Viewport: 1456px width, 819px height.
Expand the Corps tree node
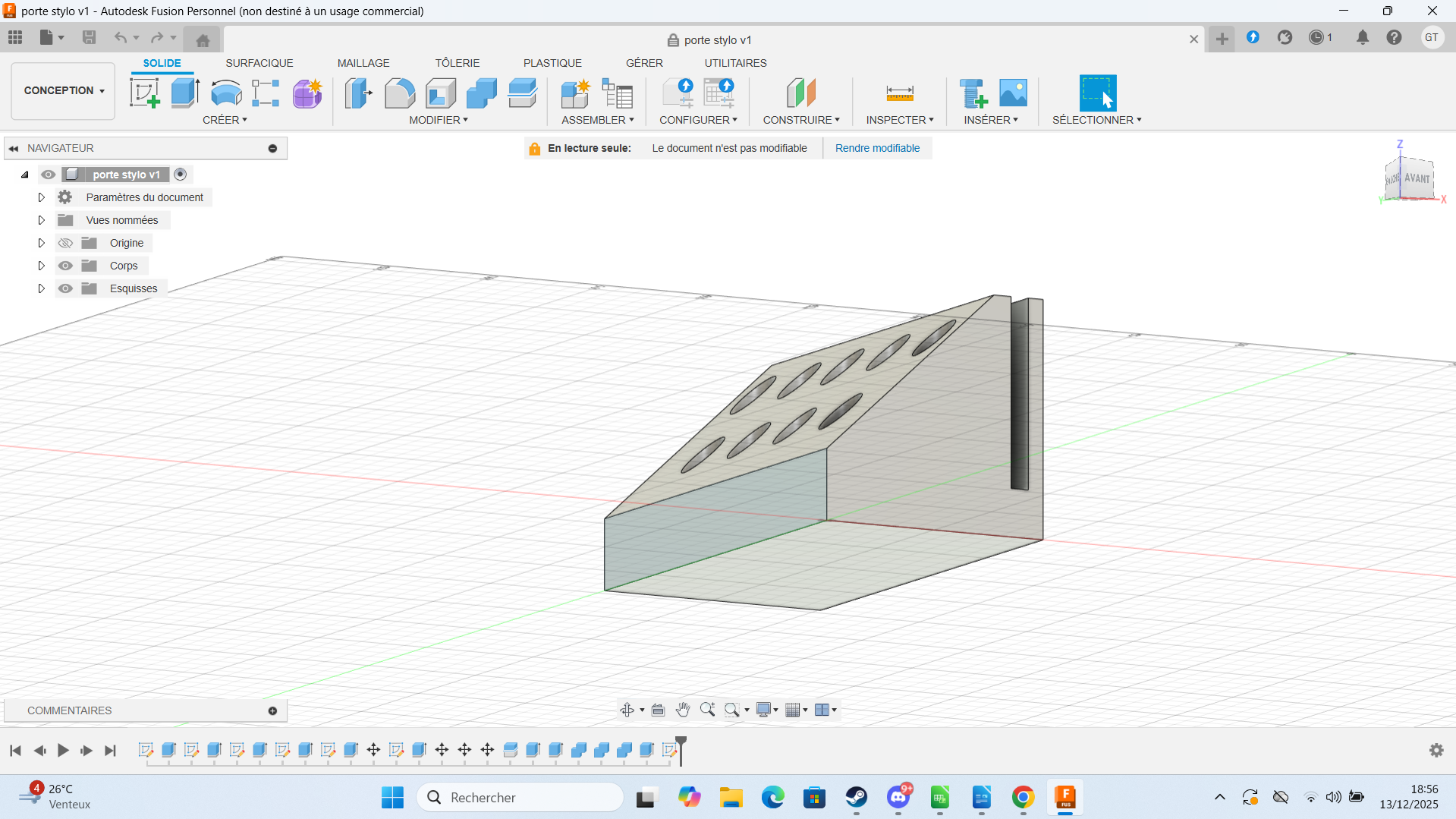[42, 266]
